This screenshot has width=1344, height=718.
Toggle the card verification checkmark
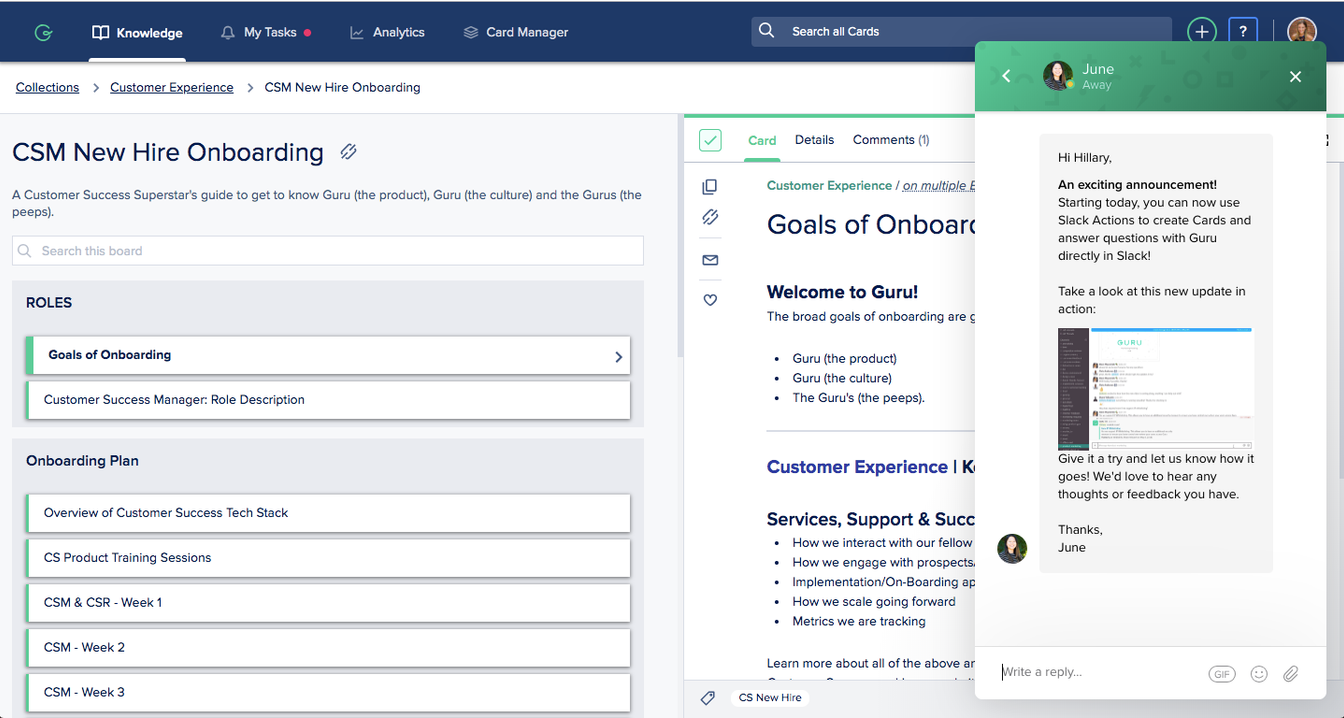pos(710,140)
